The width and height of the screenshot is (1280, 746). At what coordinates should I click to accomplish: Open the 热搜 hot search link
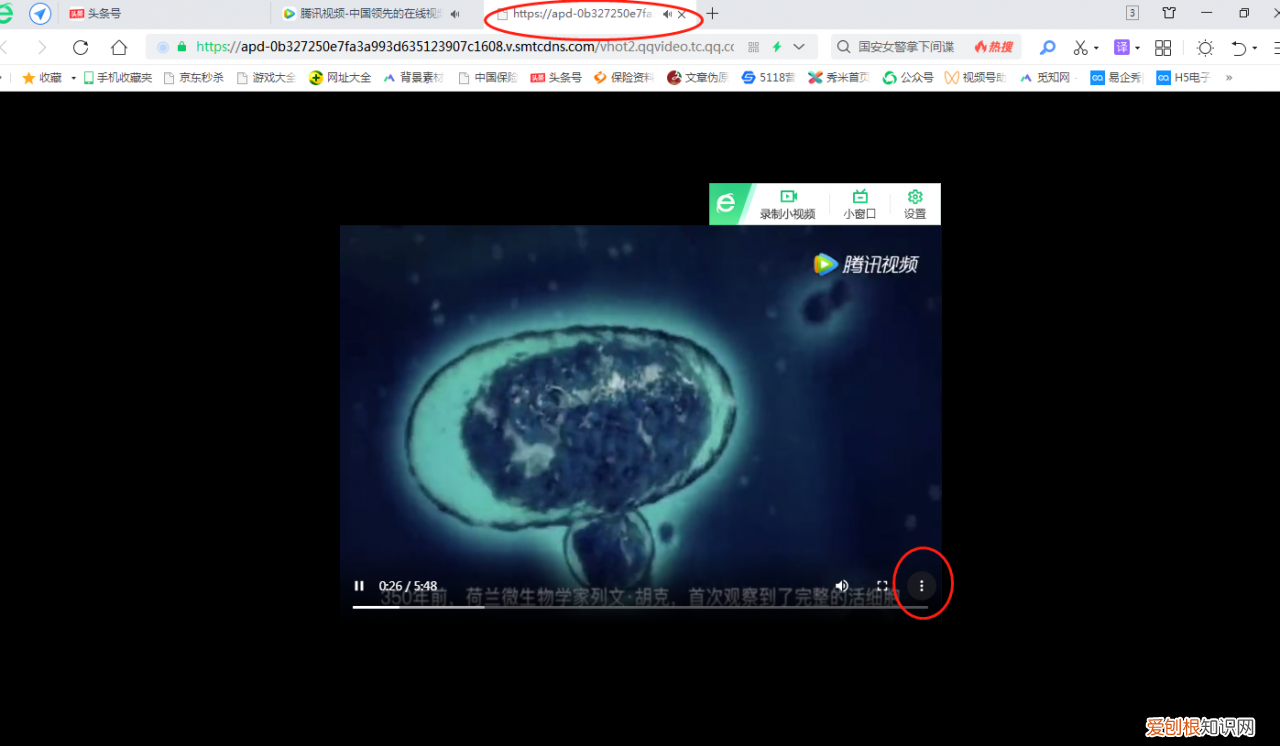[993, 46]
